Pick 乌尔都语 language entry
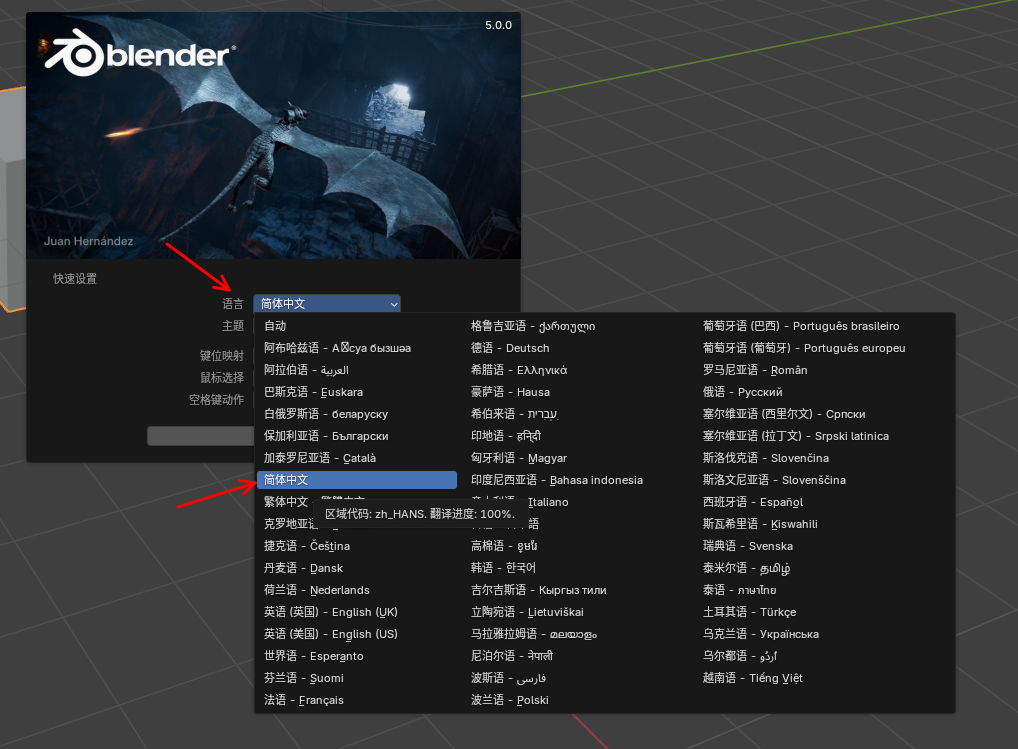The image size is (1018, 749). (825, 656)
